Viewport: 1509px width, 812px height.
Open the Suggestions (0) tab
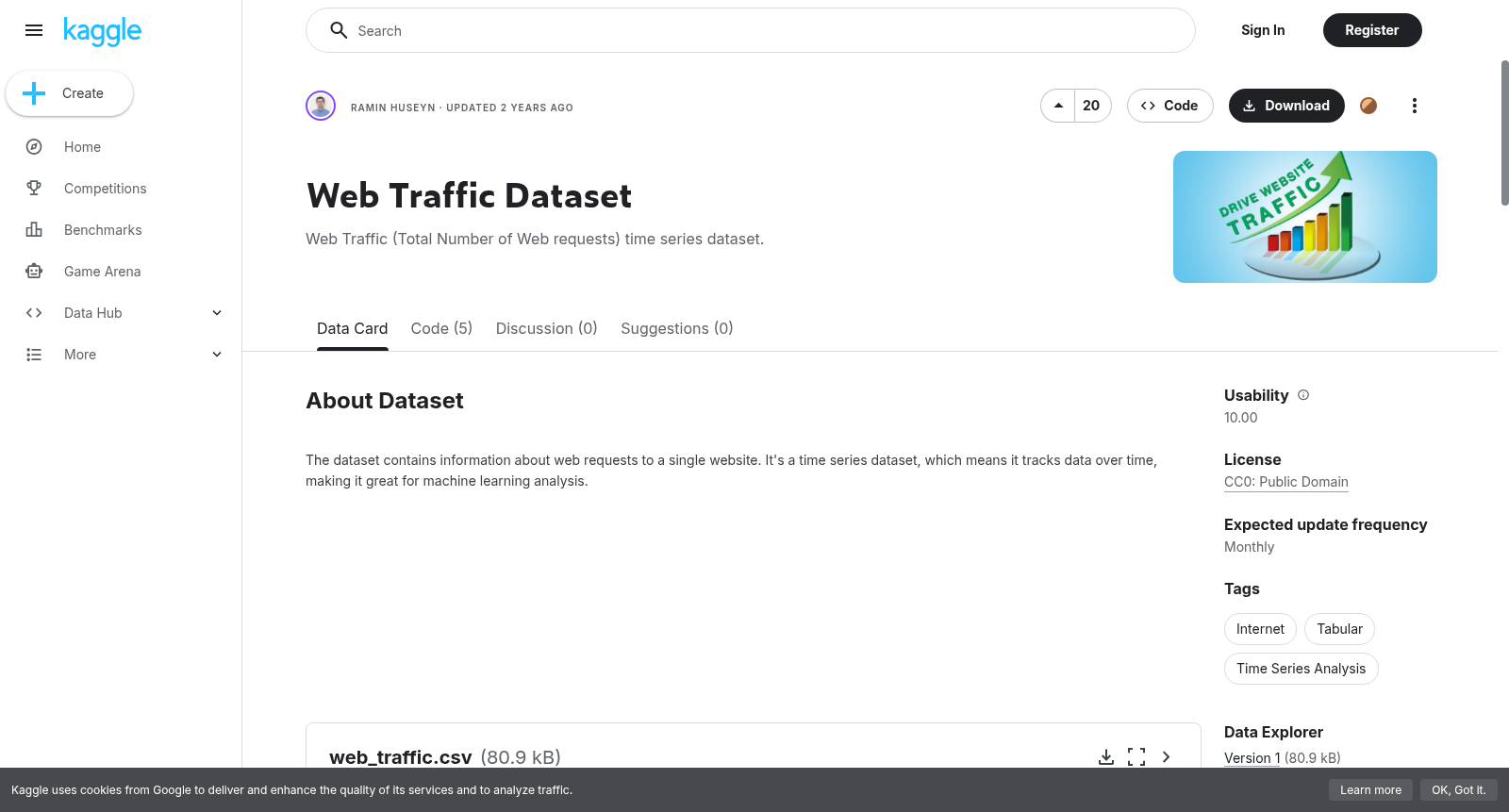(x=677, y=328)
